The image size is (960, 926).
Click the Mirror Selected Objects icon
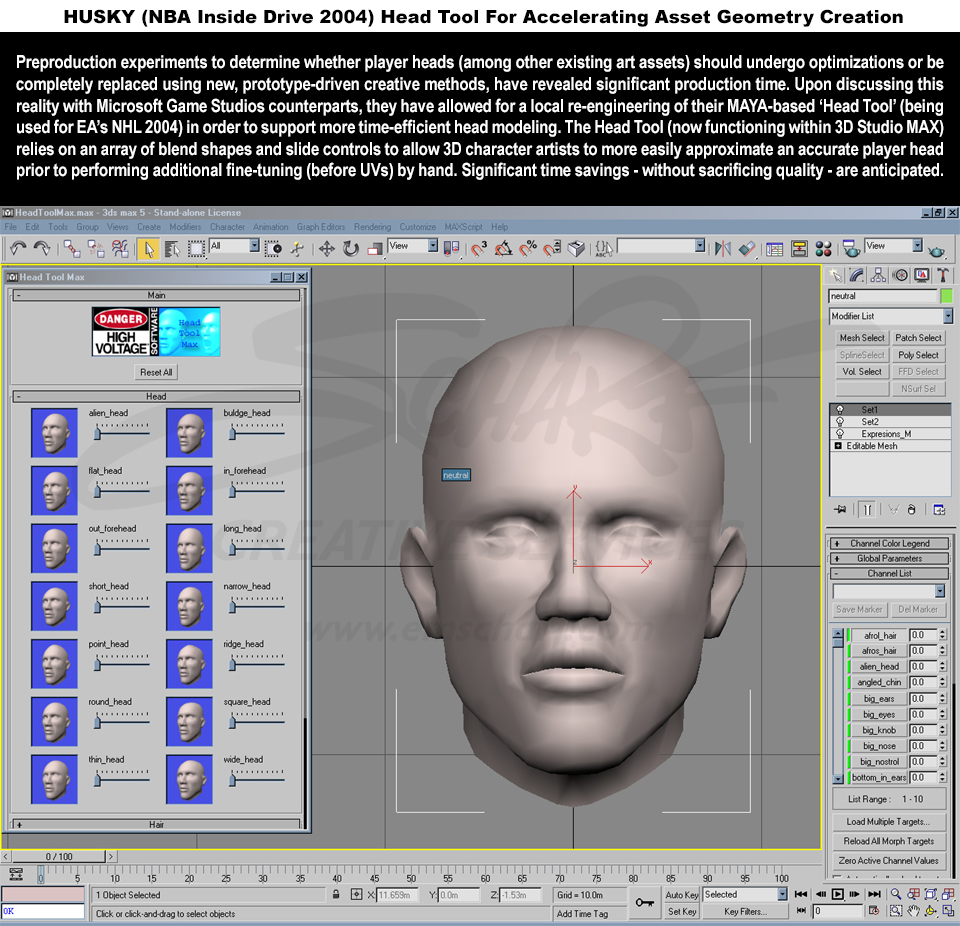[x=722, y=249]
